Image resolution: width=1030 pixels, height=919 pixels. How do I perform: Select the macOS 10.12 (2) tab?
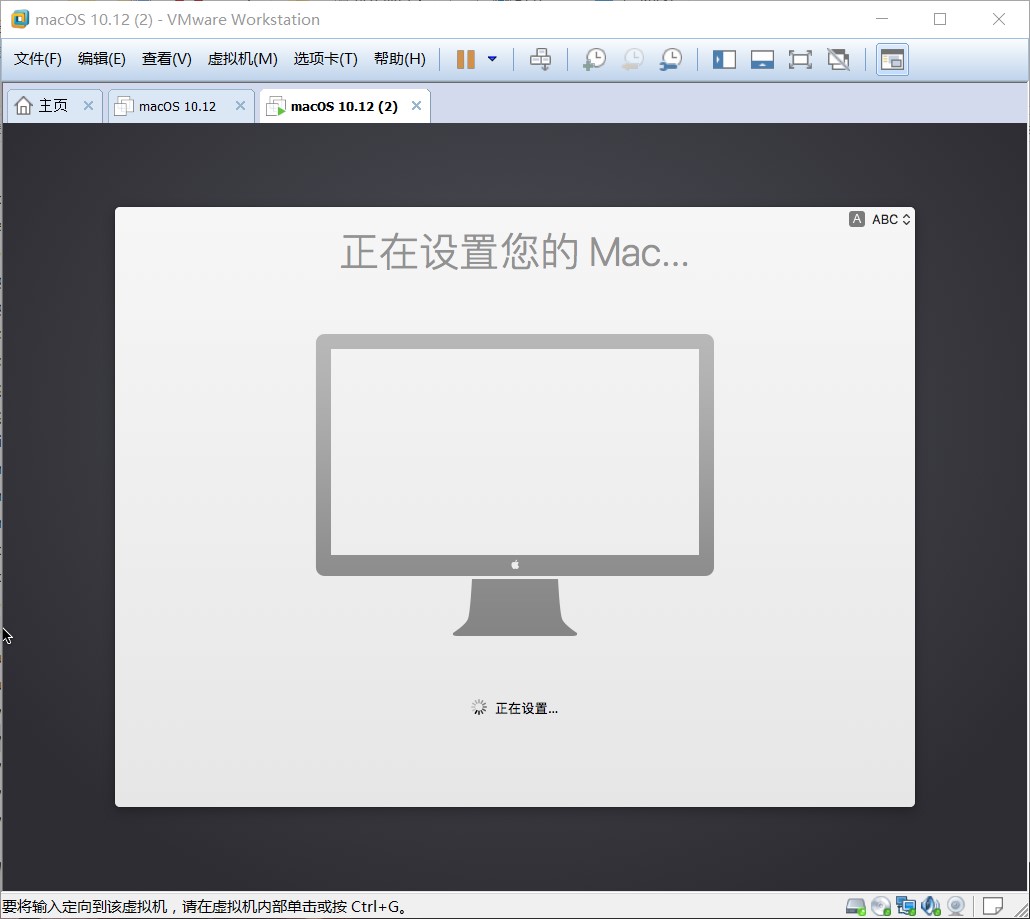coord(344,106)
